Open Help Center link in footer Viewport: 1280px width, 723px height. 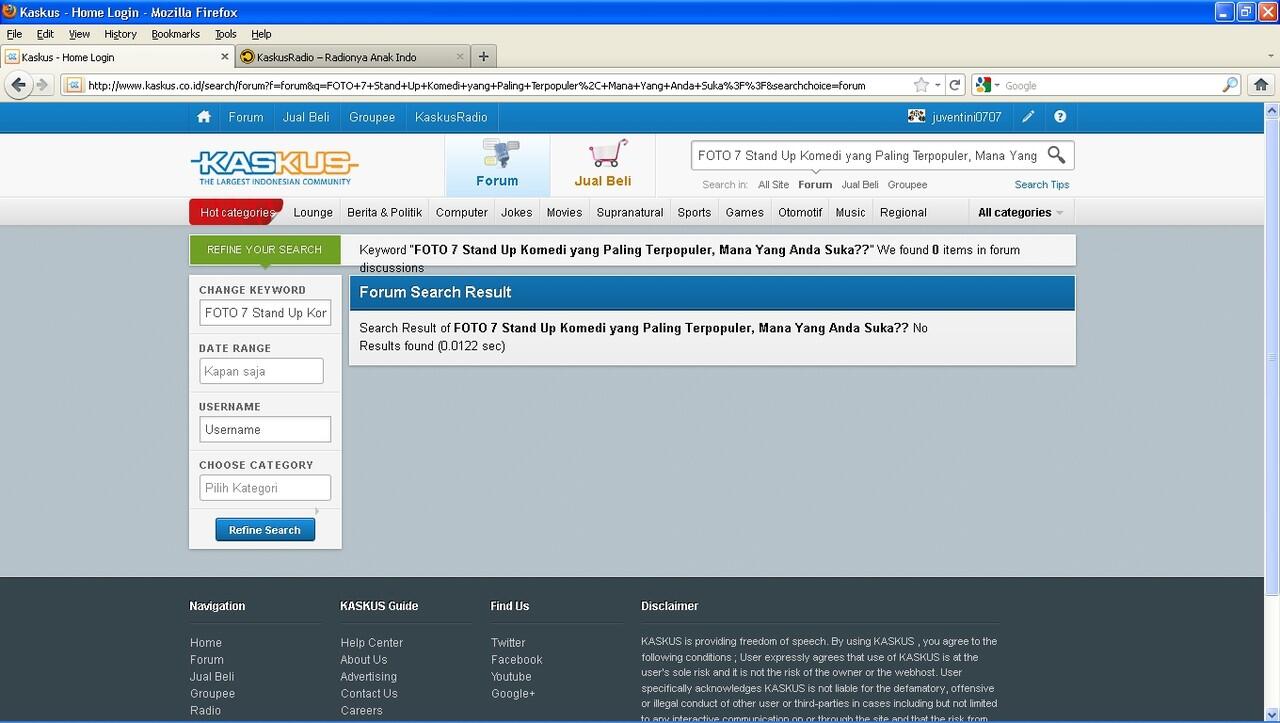click(x=372, y=643)
